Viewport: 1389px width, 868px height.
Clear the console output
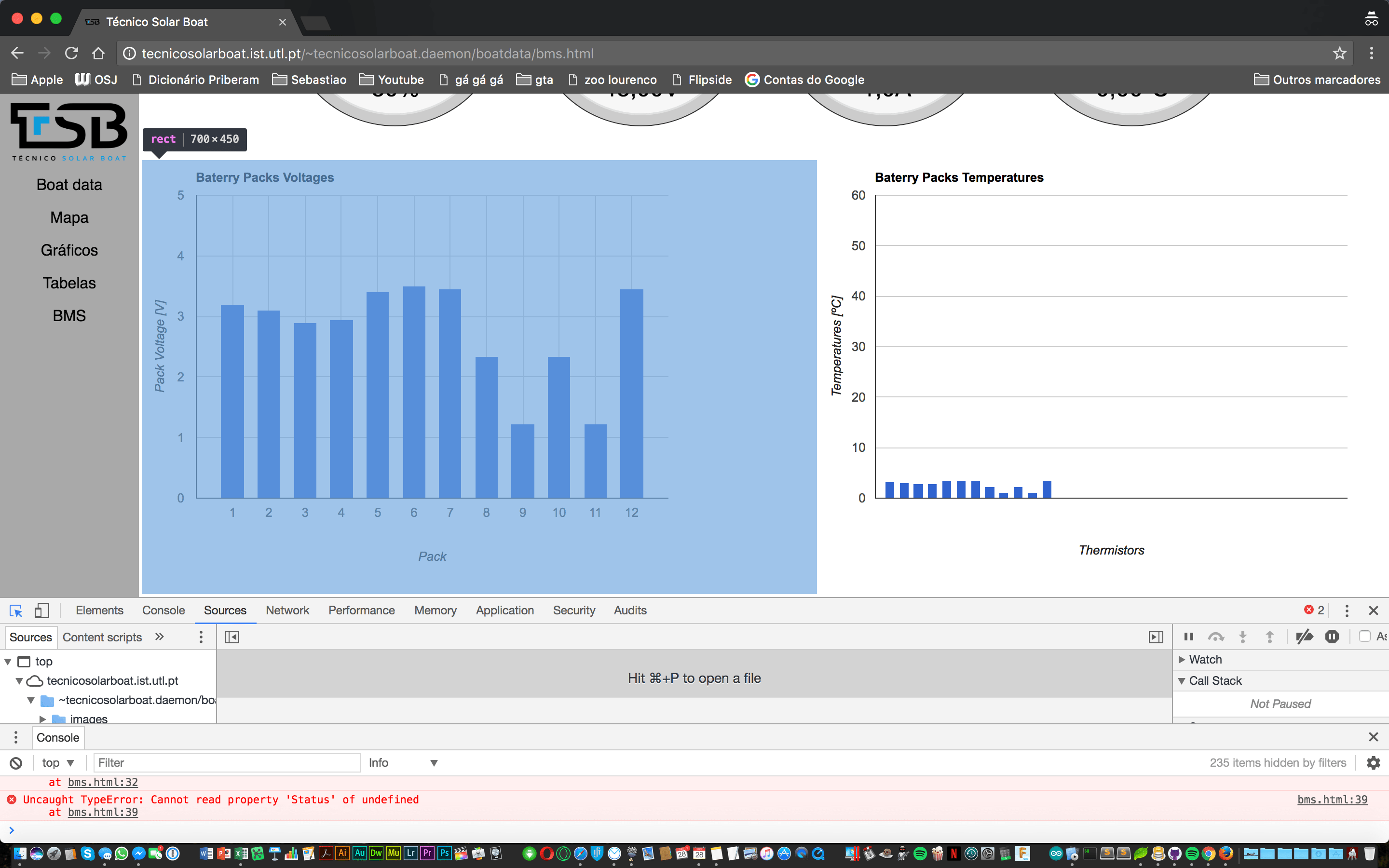[x=15, y=762]
